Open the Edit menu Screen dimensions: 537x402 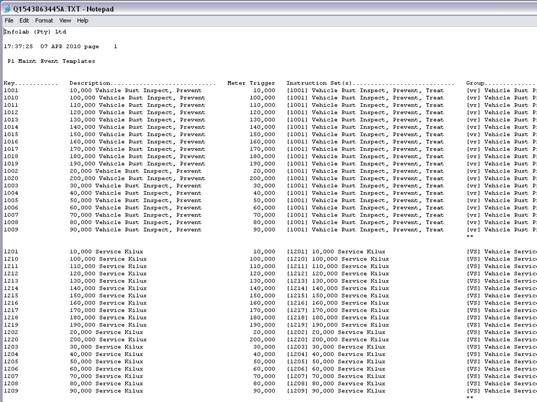(x=24, y=21)
